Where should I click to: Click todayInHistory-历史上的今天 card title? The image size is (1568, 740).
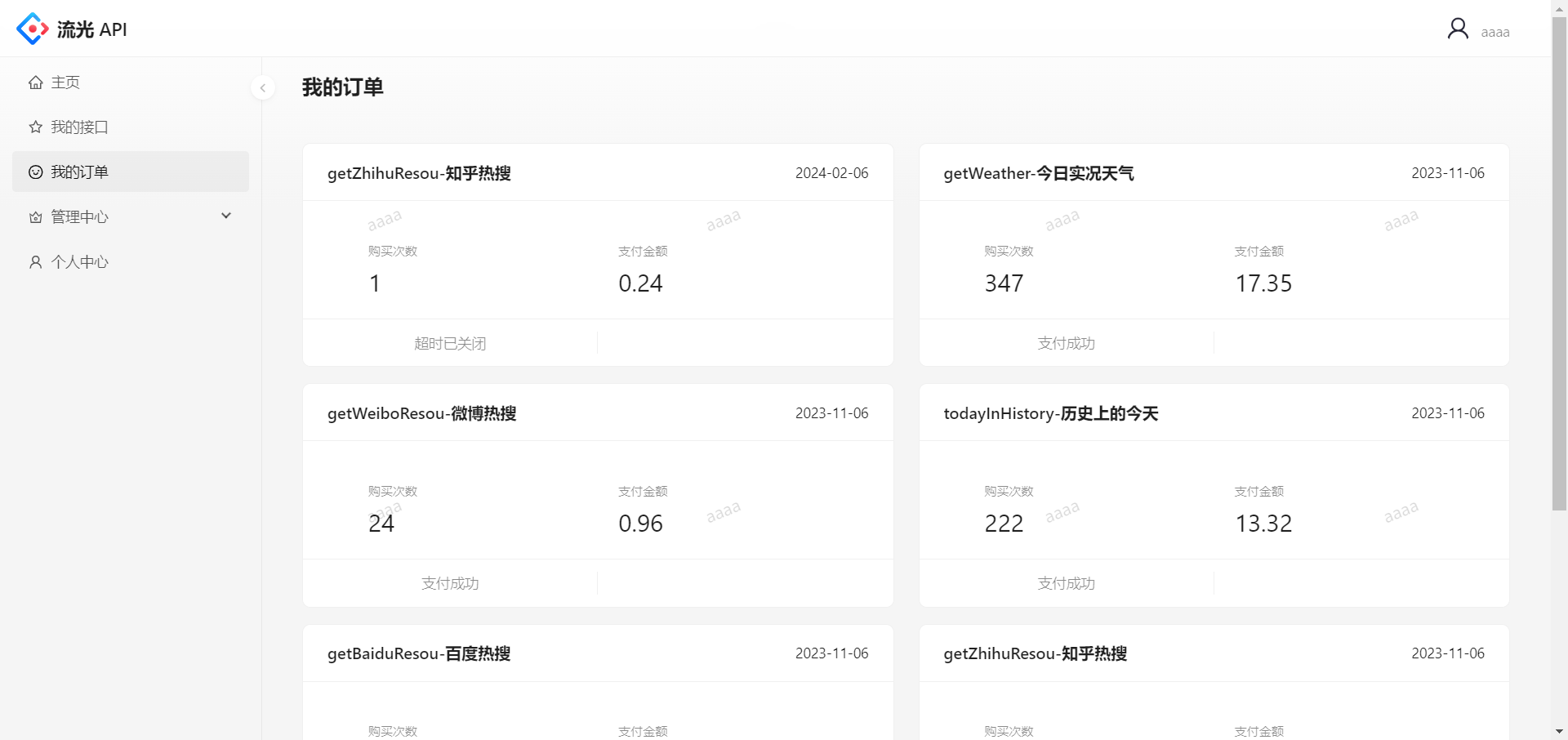tap(1051, 413)
